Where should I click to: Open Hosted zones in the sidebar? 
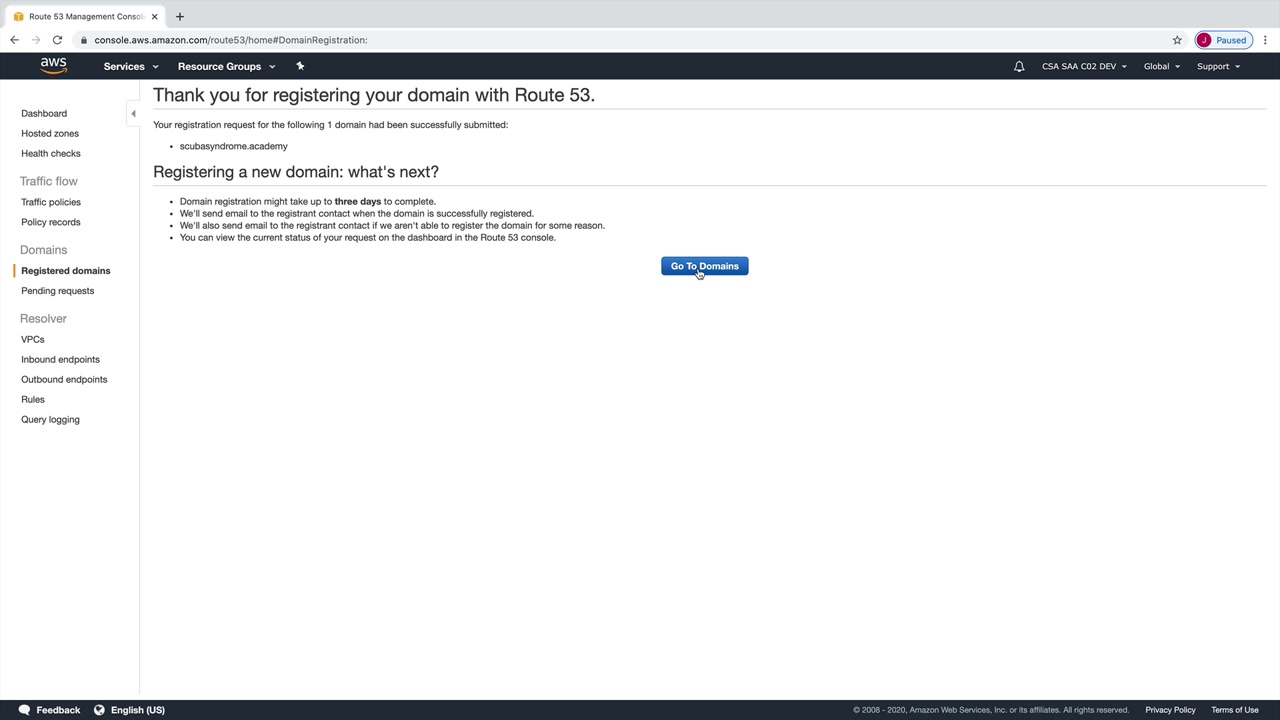click(x=50, y=134)
